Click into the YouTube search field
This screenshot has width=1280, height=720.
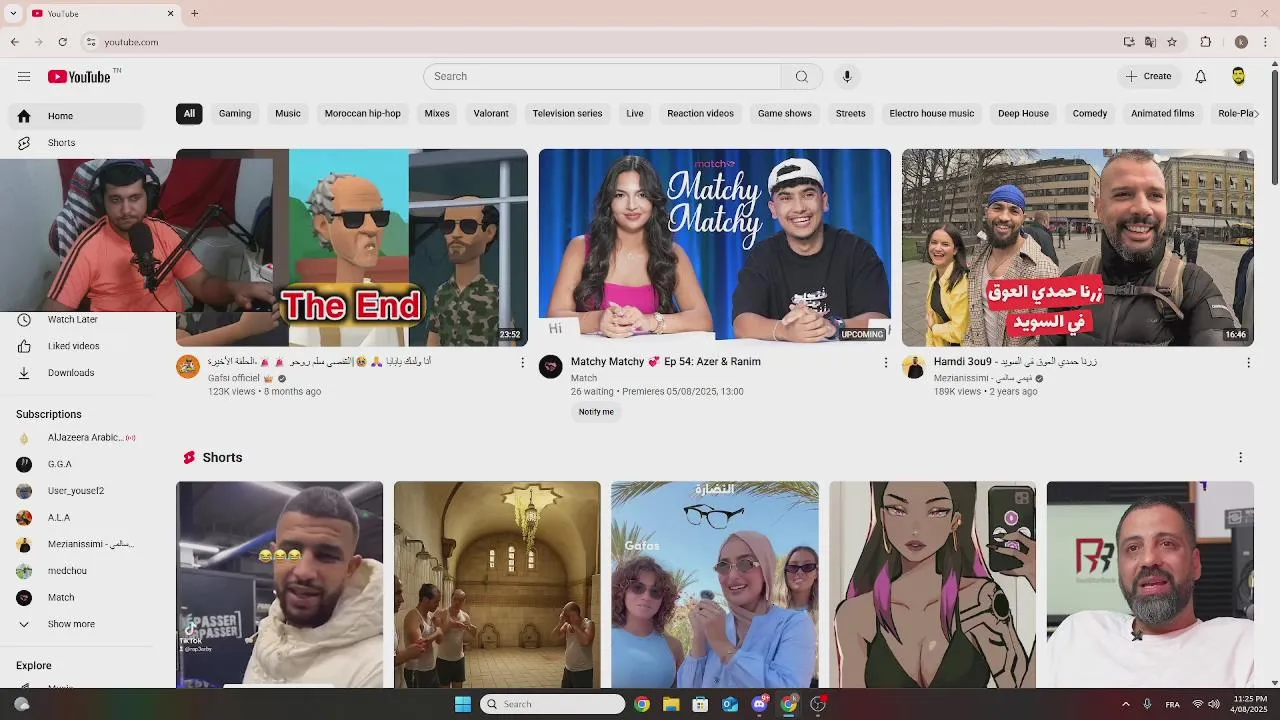(x=602, y=77)
